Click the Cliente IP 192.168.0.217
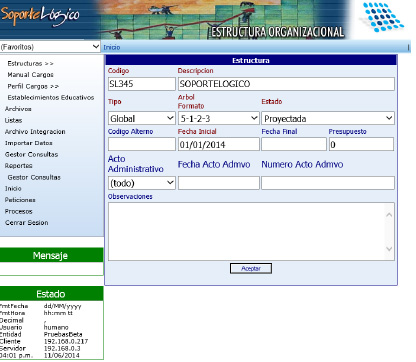This screenshot has width=416, height=362. 66,341
